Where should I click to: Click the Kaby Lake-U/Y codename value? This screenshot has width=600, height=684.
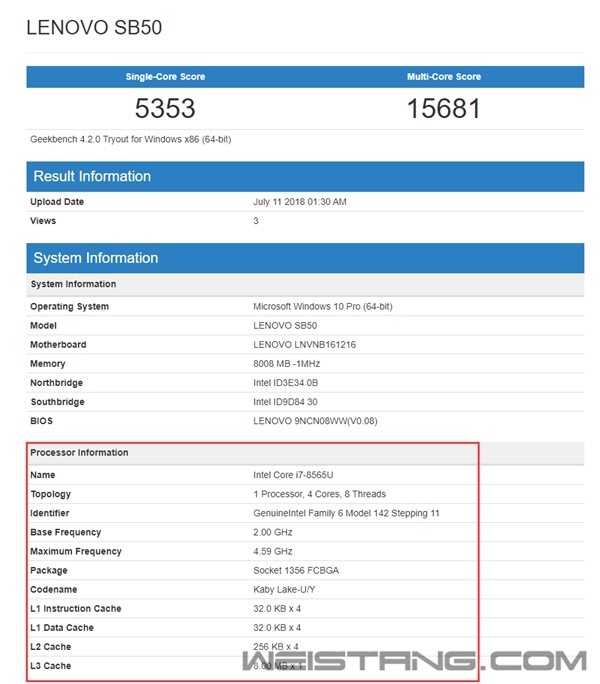coord(284,589)
